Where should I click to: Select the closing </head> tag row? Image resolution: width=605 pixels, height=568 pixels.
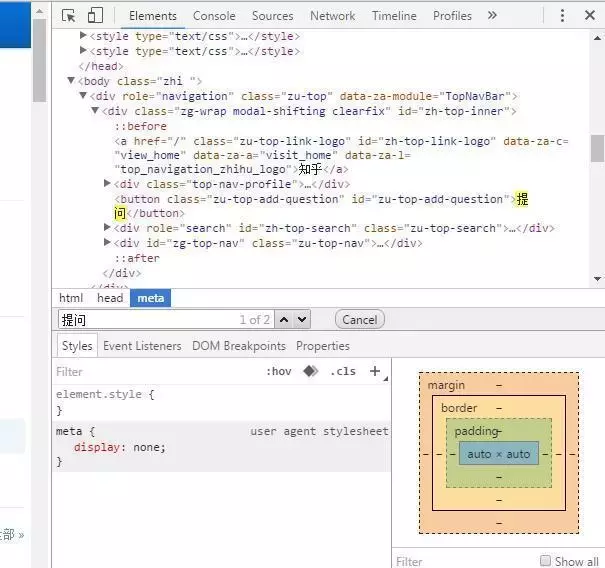(x=101, y=66)
